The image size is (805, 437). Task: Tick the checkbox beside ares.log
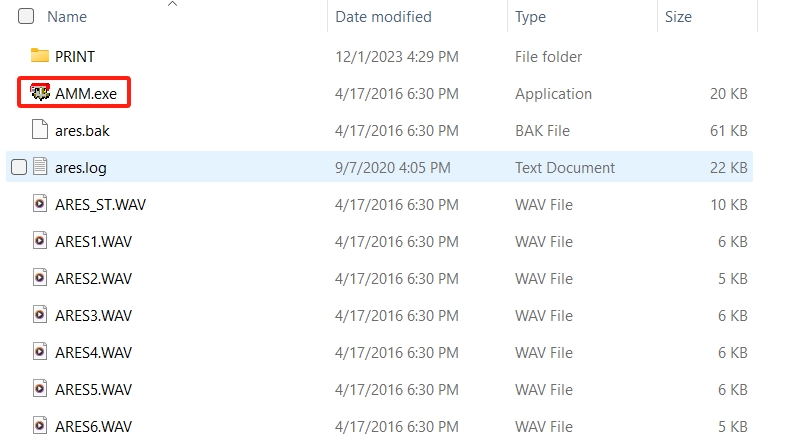tap(18, 167)
